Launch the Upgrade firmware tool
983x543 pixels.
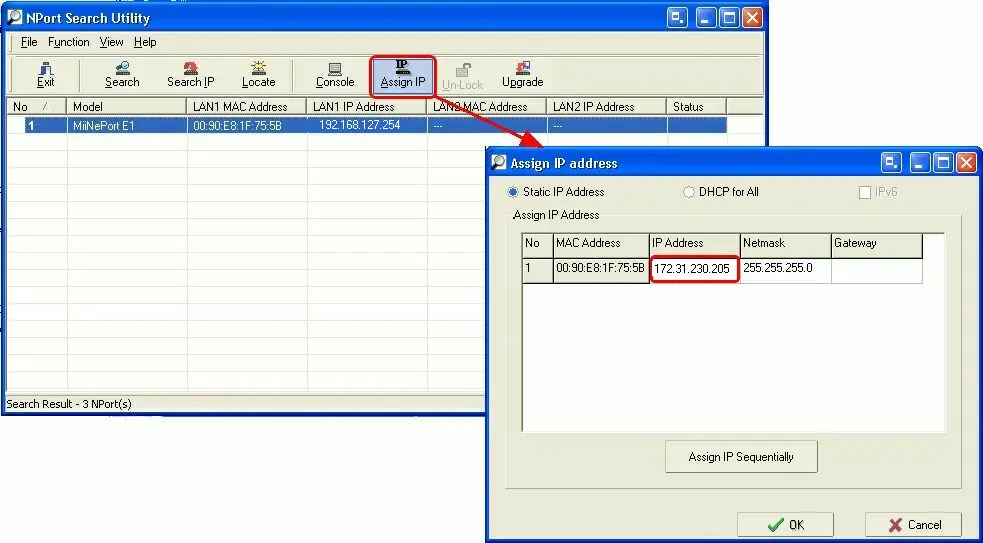(522, 75)
